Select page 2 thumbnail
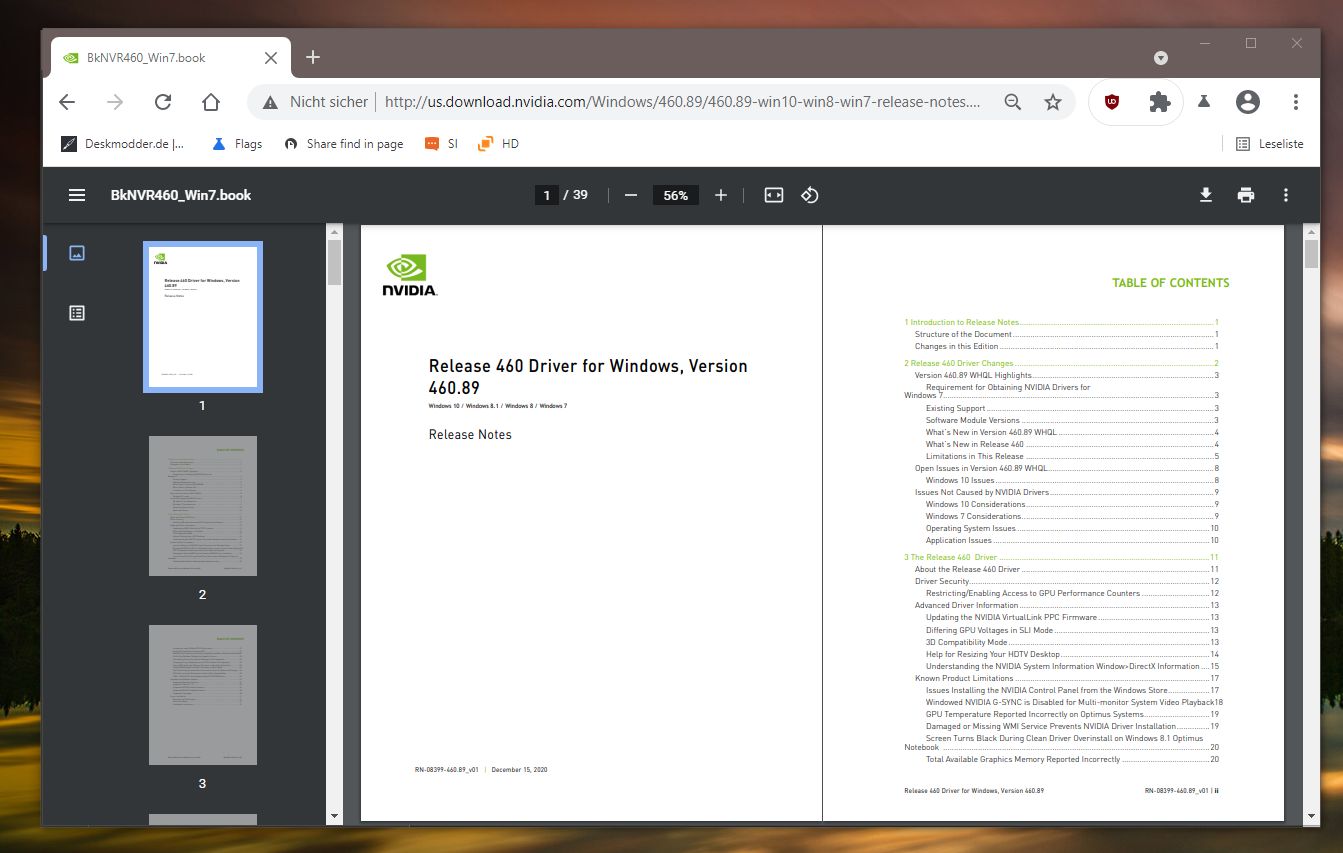The height and width of the screenshot is (853, 1343). (203, 506)
